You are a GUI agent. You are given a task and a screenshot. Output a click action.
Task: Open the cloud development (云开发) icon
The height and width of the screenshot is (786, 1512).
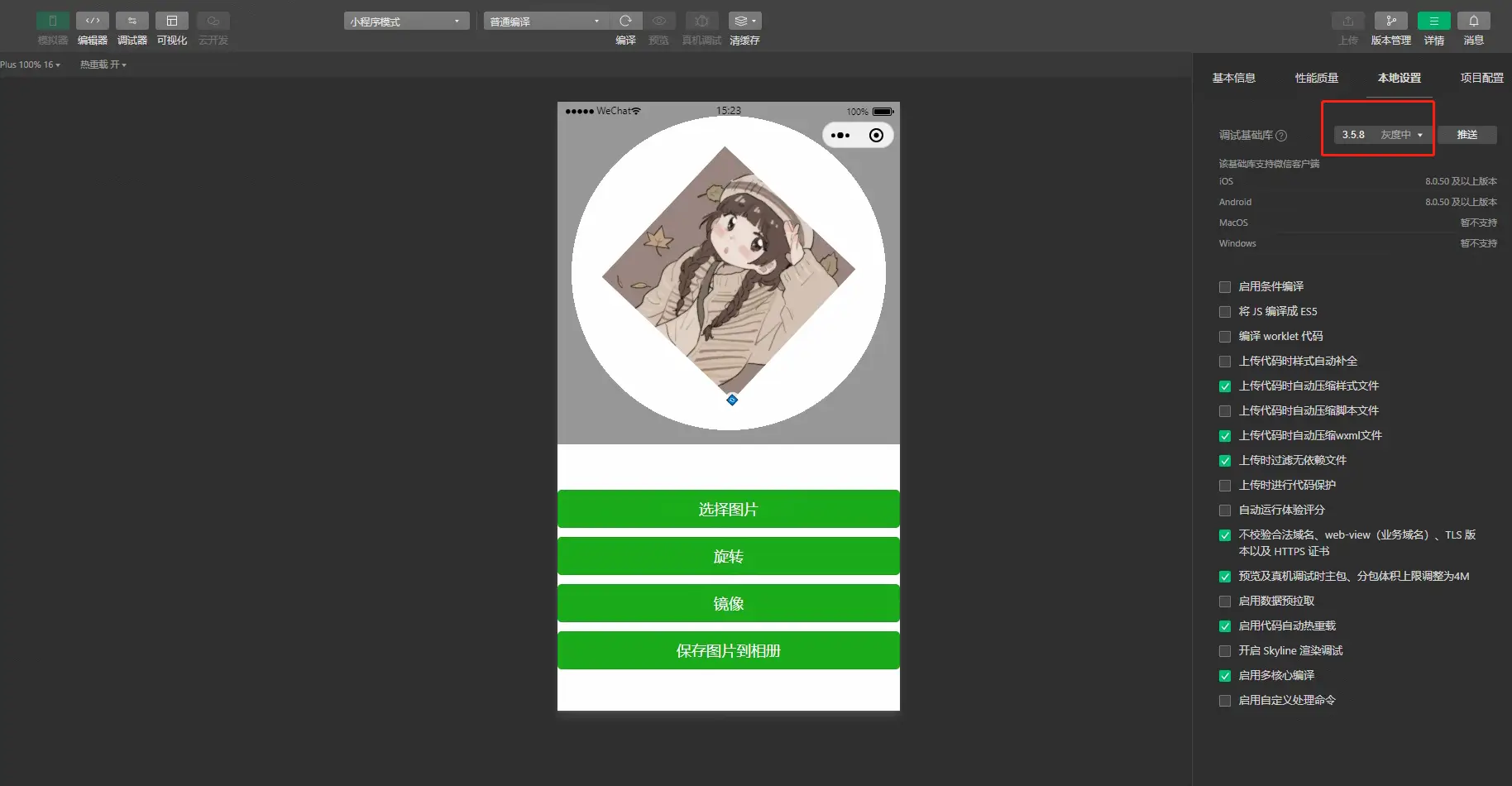click(x=213, y=21)
